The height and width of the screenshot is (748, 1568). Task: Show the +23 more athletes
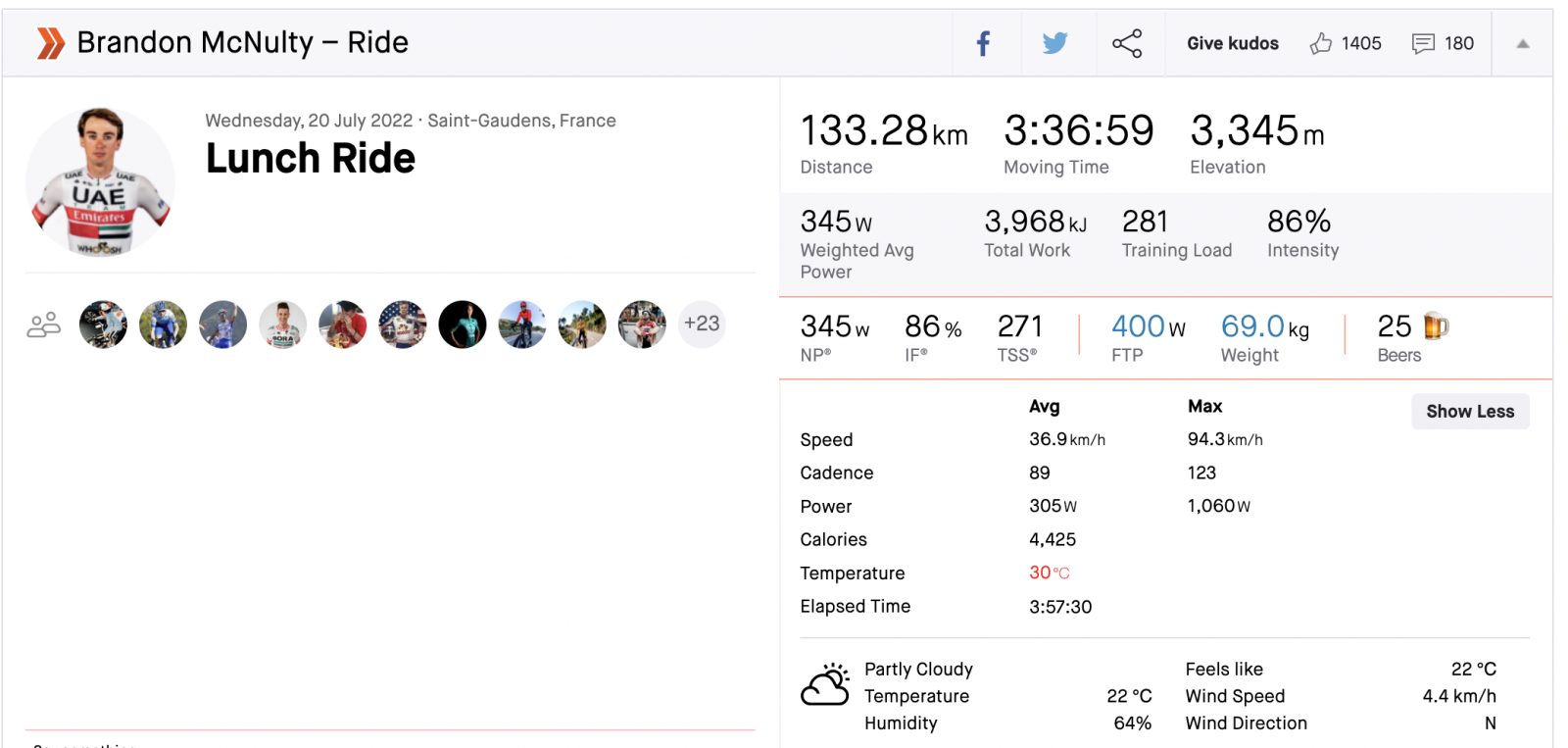702,324
